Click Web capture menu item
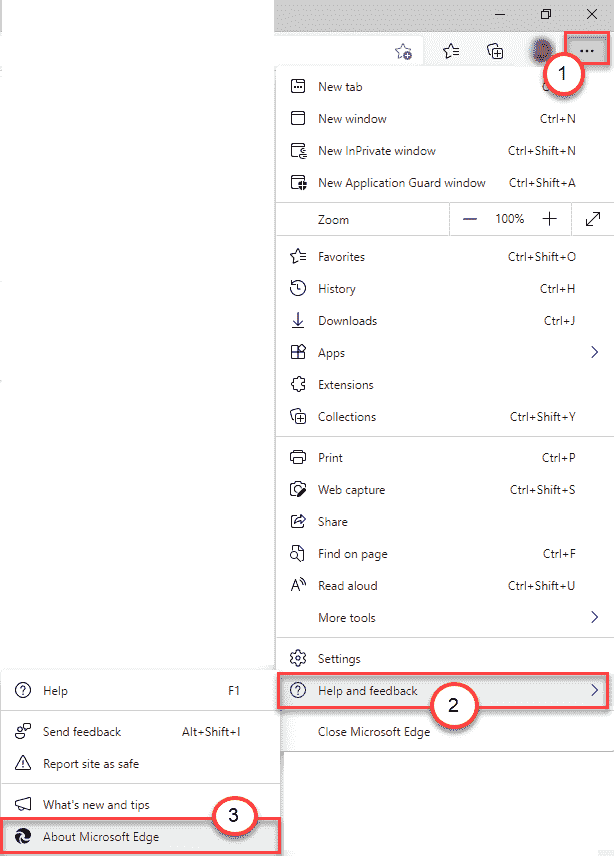This screenshot has height=856, width=614. click(x=351, y=490)
